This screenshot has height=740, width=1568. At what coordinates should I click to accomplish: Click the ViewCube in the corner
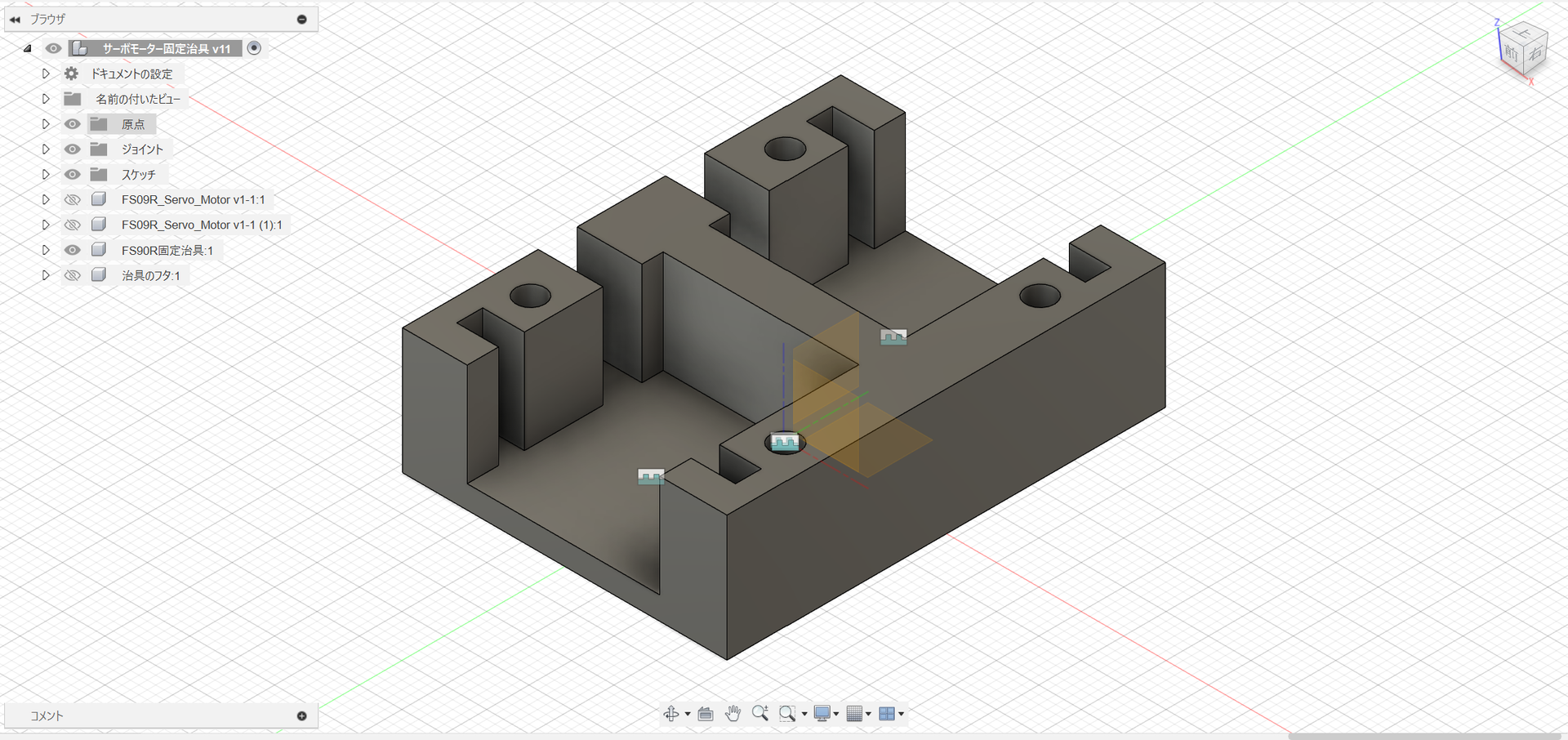[1523, 50]
